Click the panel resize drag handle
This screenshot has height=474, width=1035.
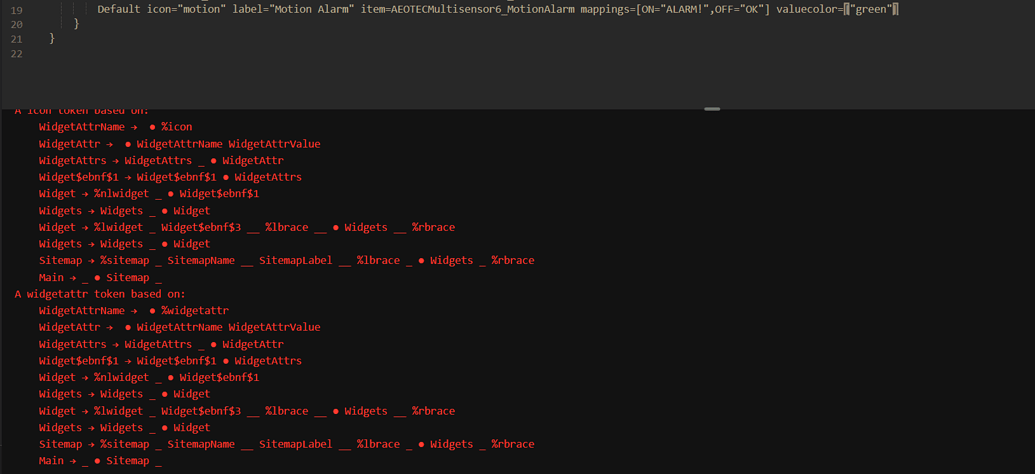[712, 108]
